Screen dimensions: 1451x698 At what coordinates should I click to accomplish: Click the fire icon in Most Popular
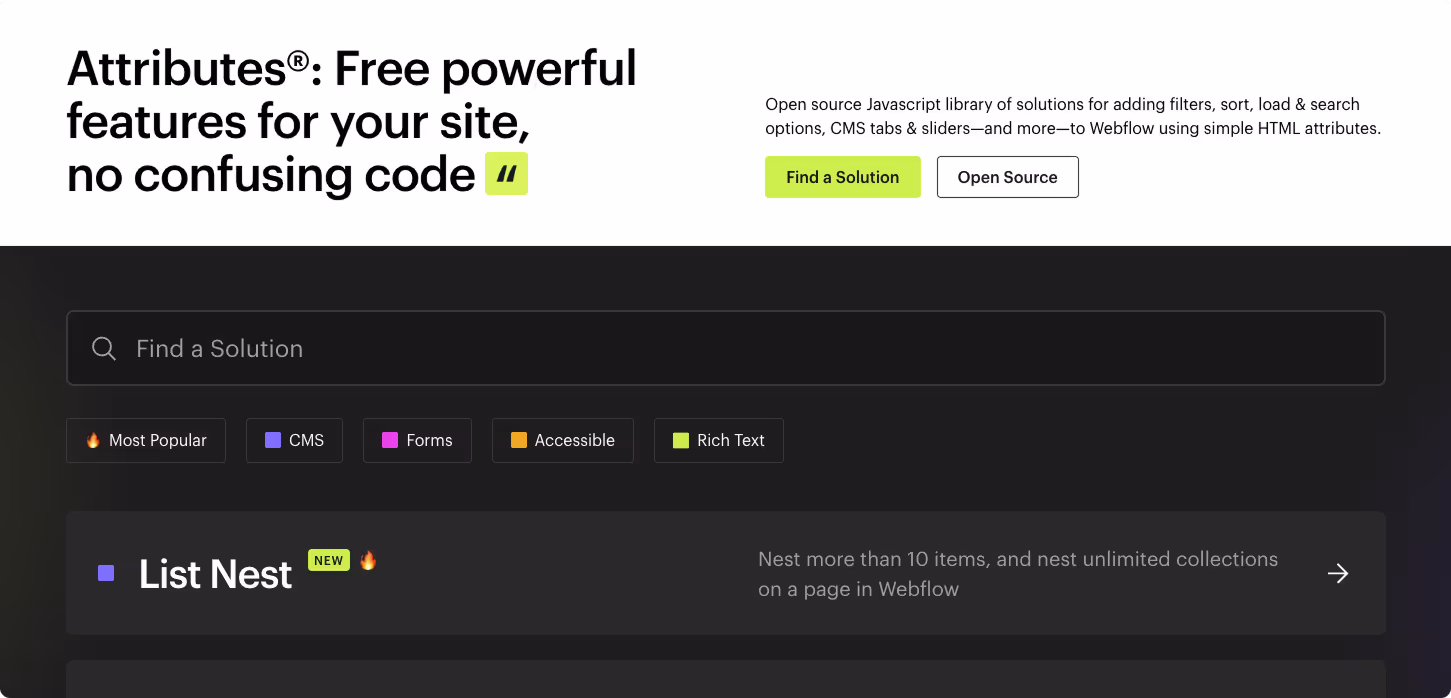coord(93,440)
